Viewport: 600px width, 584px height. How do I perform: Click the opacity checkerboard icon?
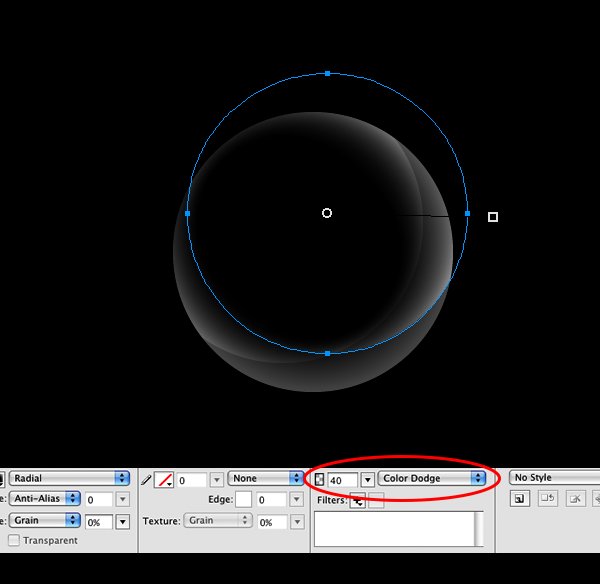click(x=319, y=479)
